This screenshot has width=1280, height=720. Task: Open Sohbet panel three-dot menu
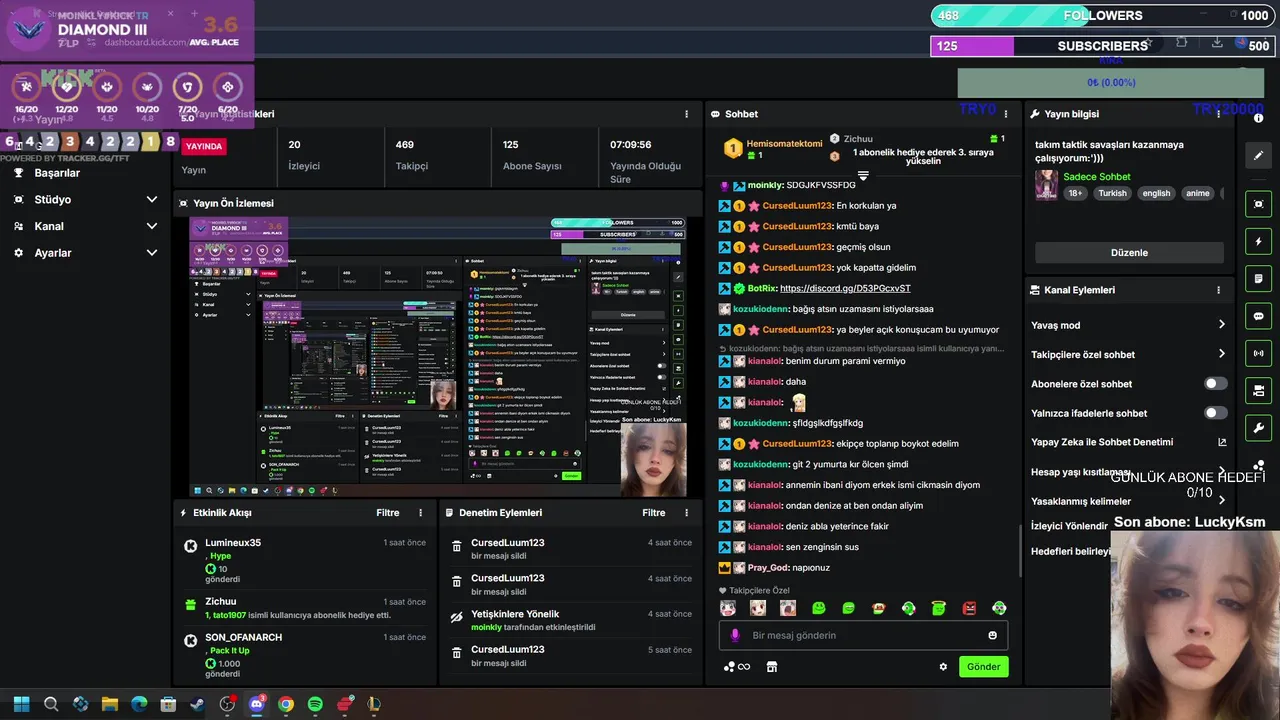(x=1006, y=114)
